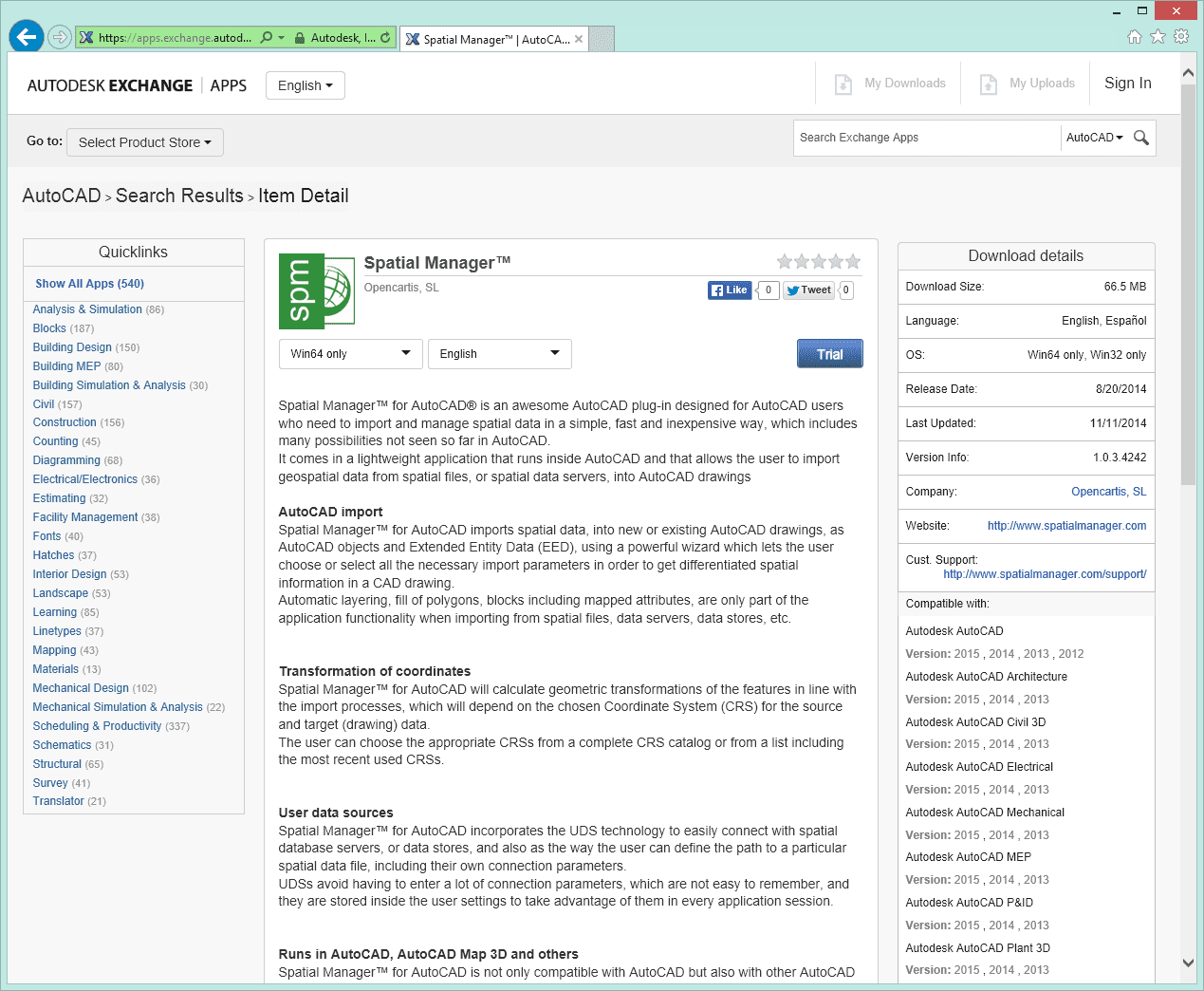The image size is (1204, 991).
Task: Click the Search Exchange Apps field
Action: [927, 138]
